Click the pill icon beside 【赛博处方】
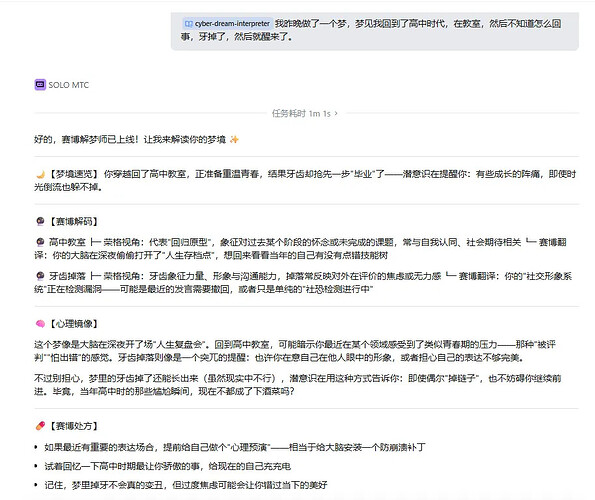Image resolution: width=595 pixels, height=500 pixels. click(x=40, y=426)
